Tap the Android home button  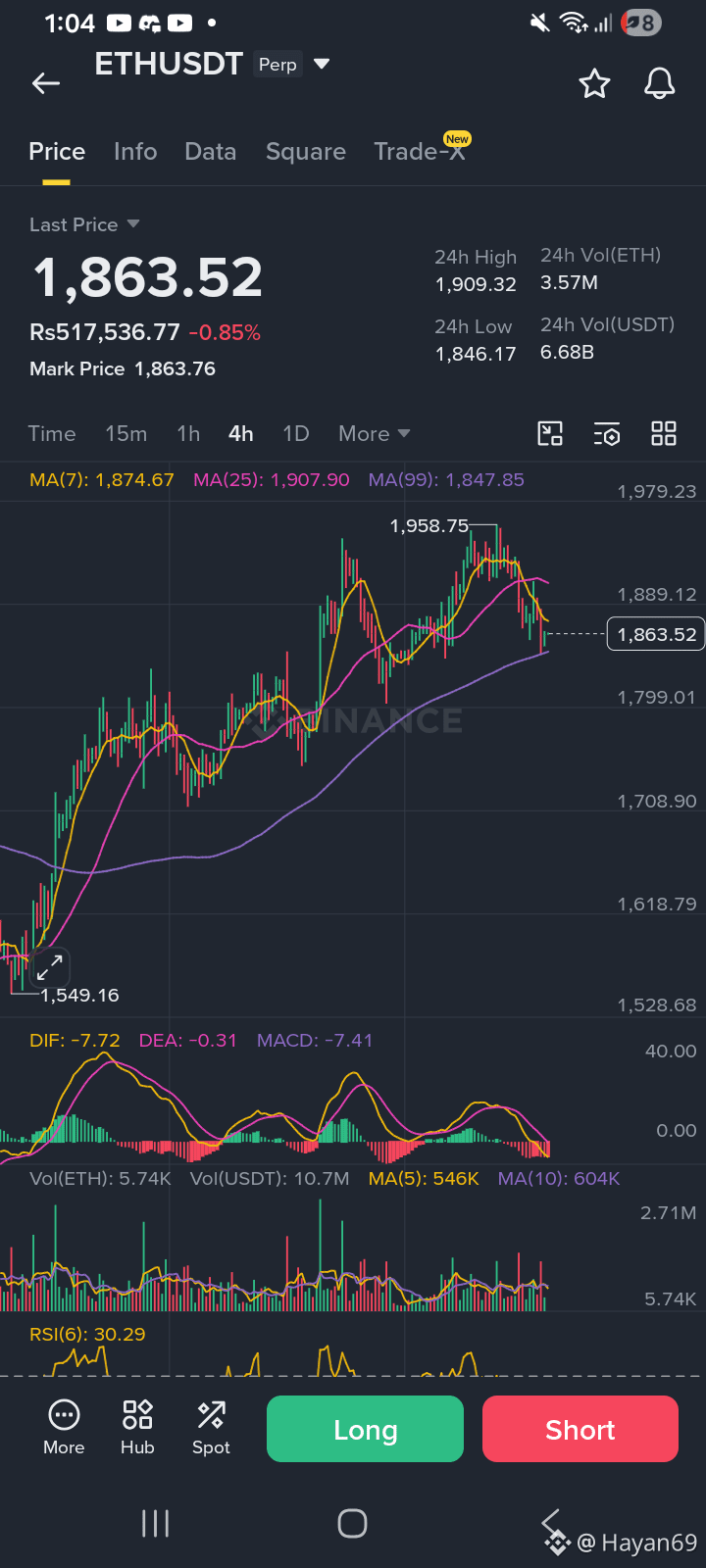tap(352, 1524)
